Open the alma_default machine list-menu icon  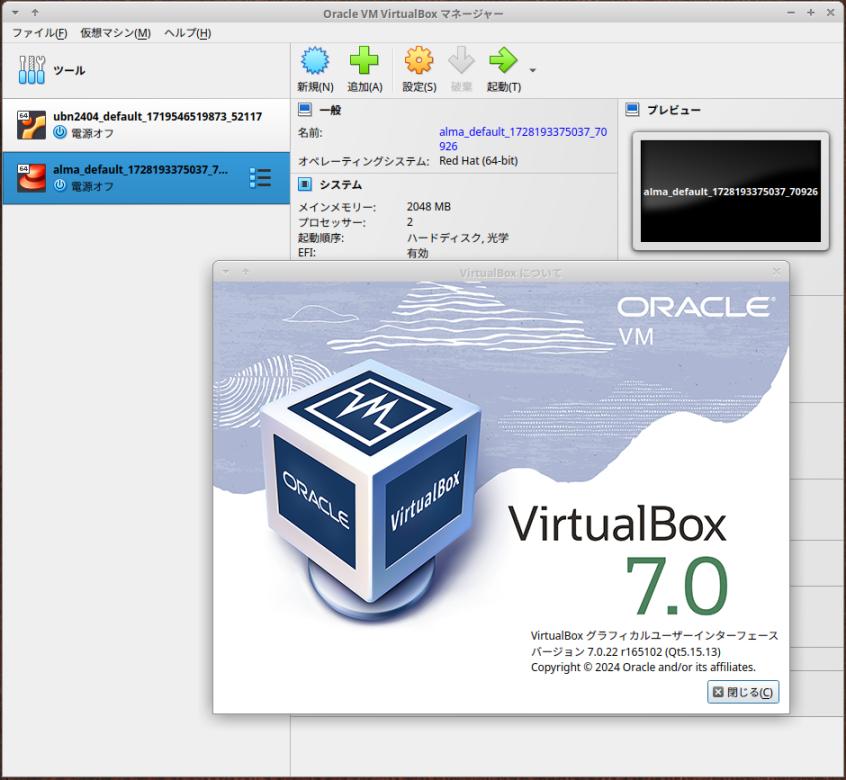[x=261, y=178]
